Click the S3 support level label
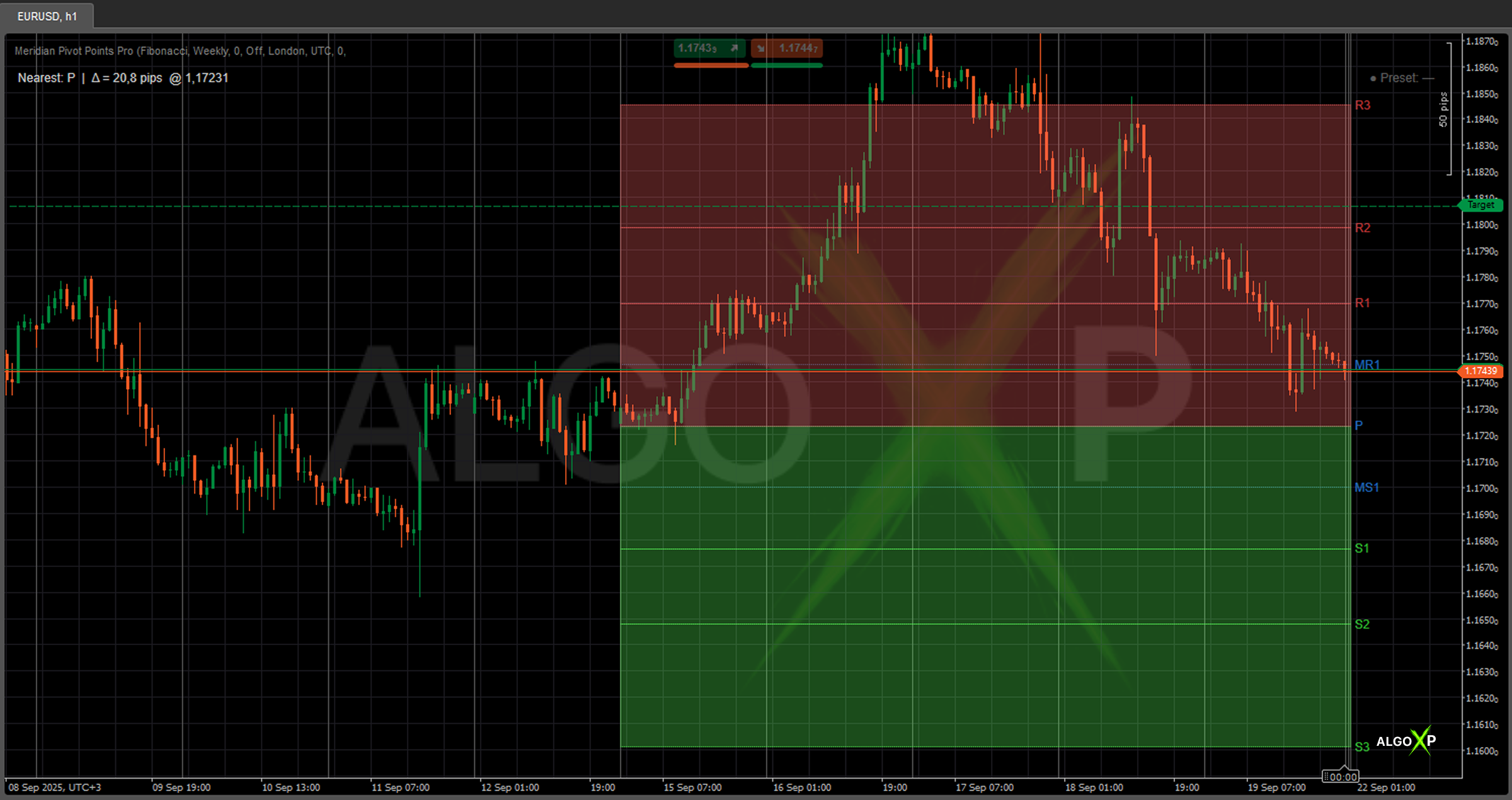Screen dimensions: 1512x800 (x=1361, y=747)
